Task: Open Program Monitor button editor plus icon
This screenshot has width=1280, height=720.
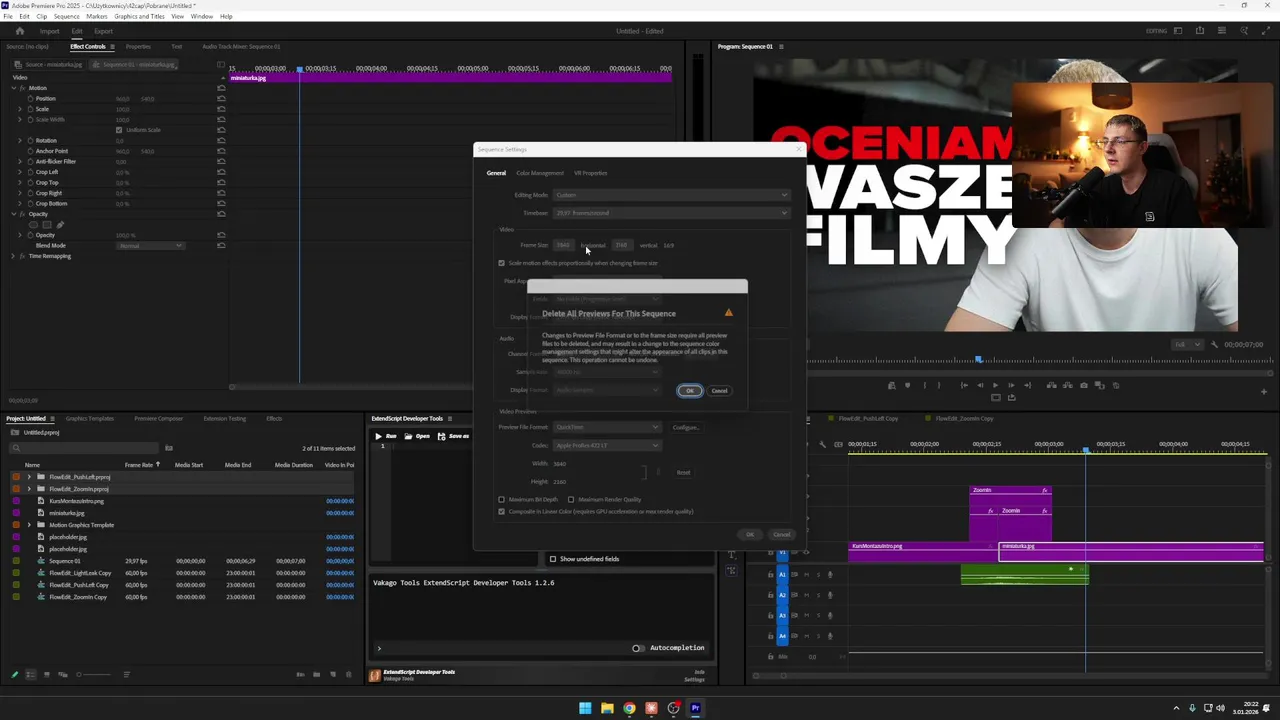Action: click(x=1264, y=391)
